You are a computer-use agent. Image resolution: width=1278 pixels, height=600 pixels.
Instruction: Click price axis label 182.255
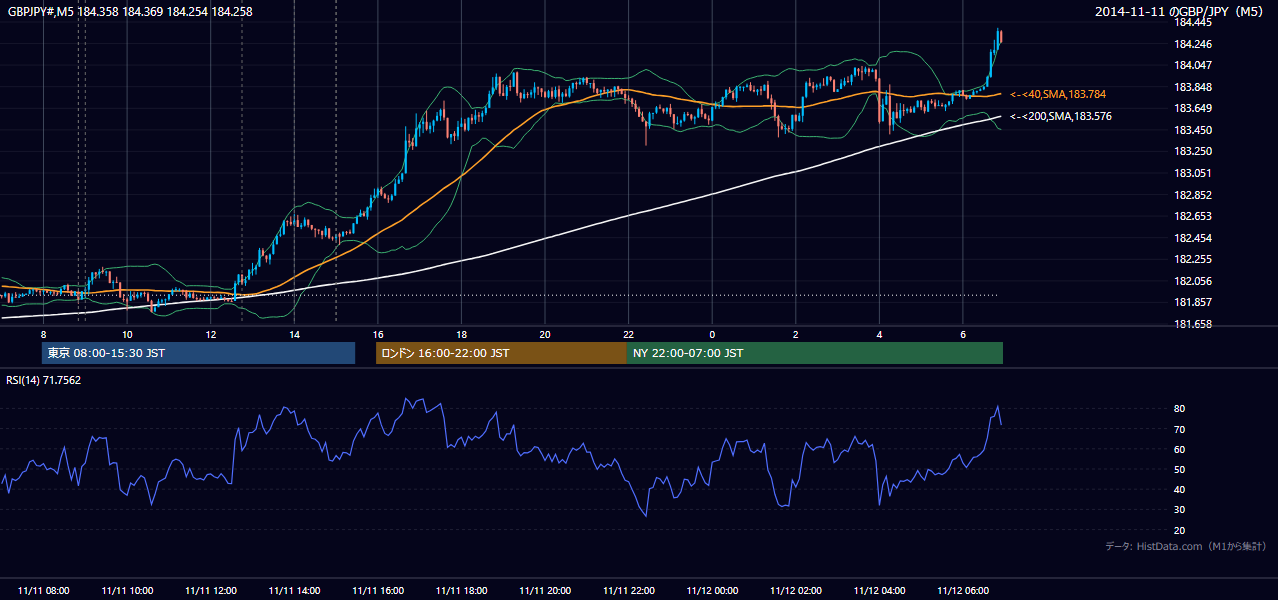click(1193, 259)
